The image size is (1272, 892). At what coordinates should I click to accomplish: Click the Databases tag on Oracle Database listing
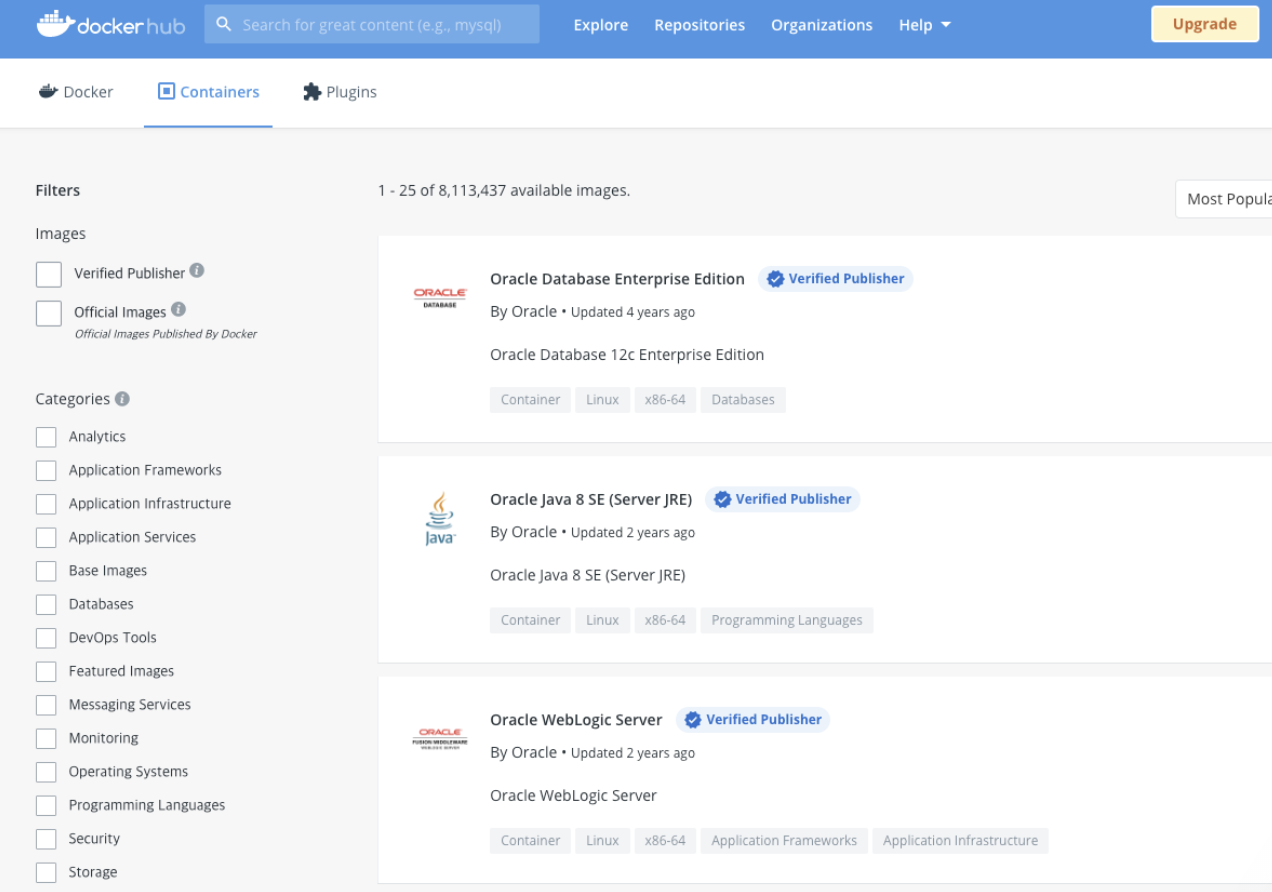(x=743, y=400)
